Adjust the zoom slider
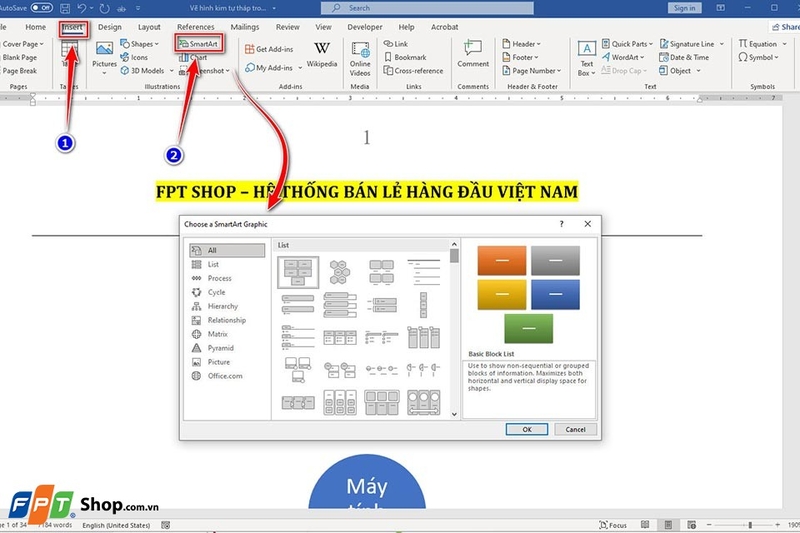 click(x=749, y=525)
